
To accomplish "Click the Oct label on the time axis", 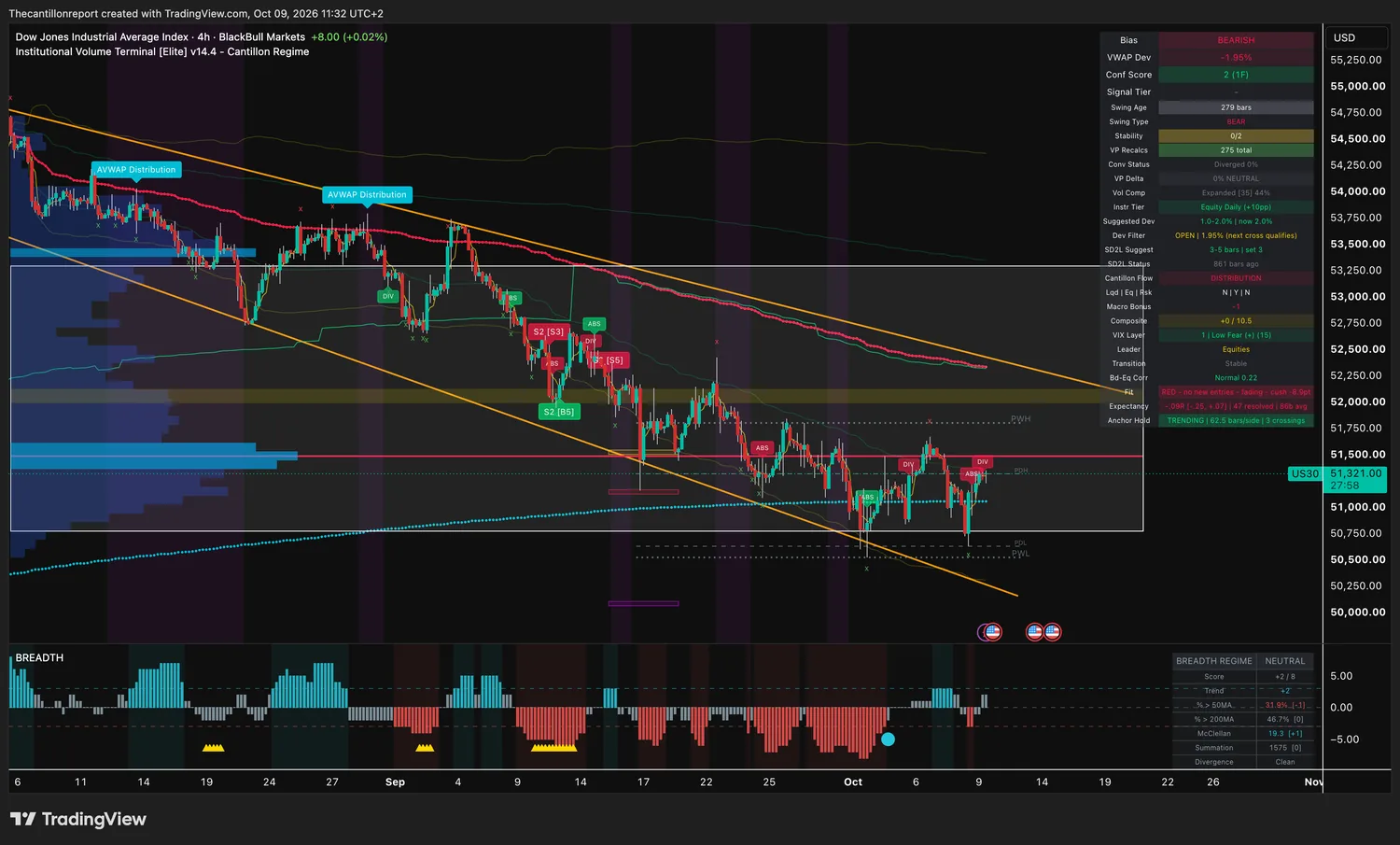I will pos(853,782).
